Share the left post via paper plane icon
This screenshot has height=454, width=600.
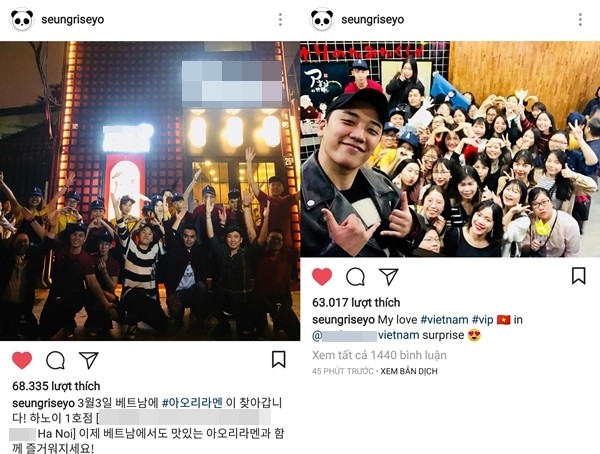pyautogui.click(x=89, y=360)
